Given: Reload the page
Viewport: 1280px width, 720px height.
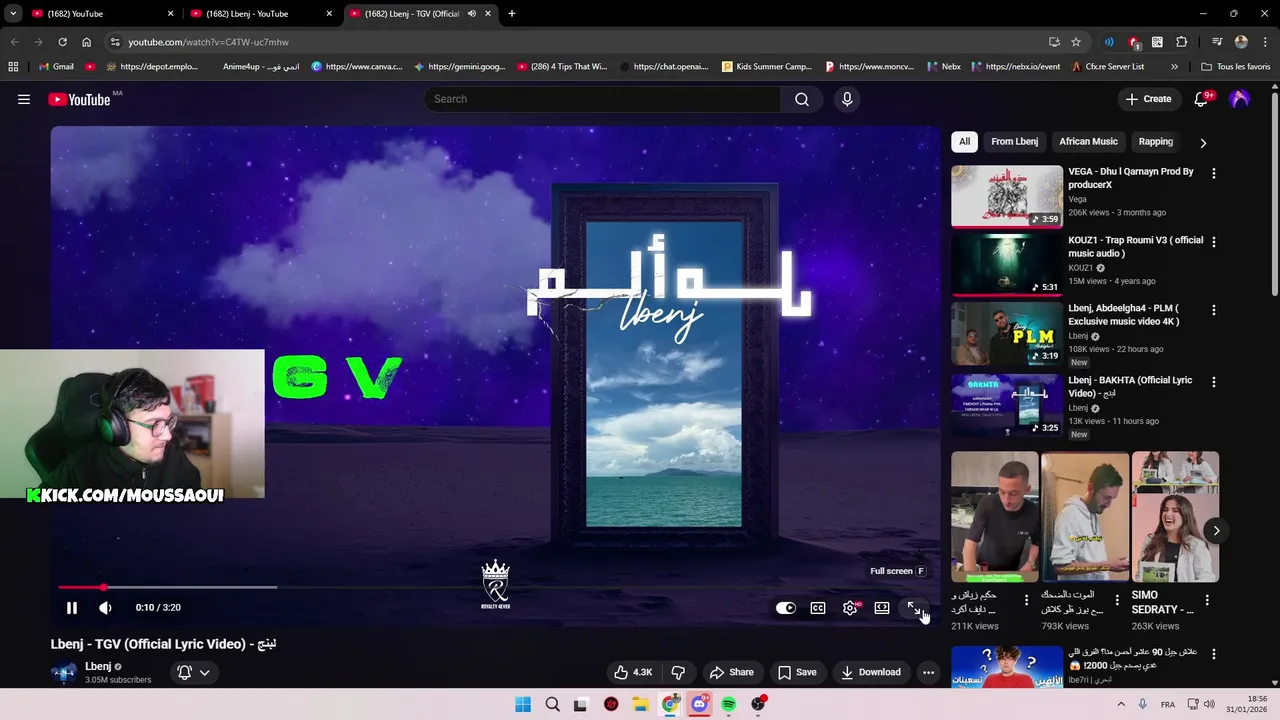Looking at the screenshot, I should (x=62, y=42).
